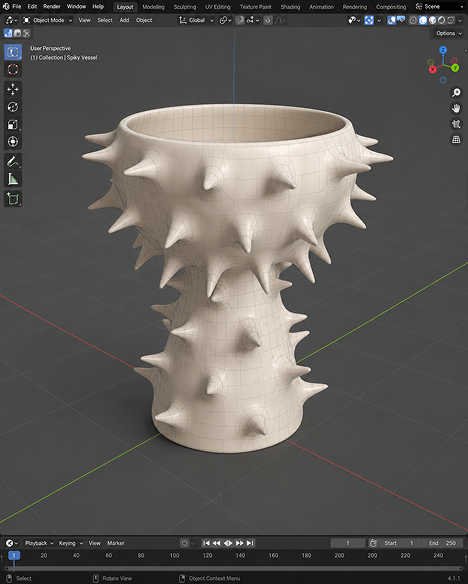Open the File menu
Viewport: 468px width, 584px height.
point(17,7)
